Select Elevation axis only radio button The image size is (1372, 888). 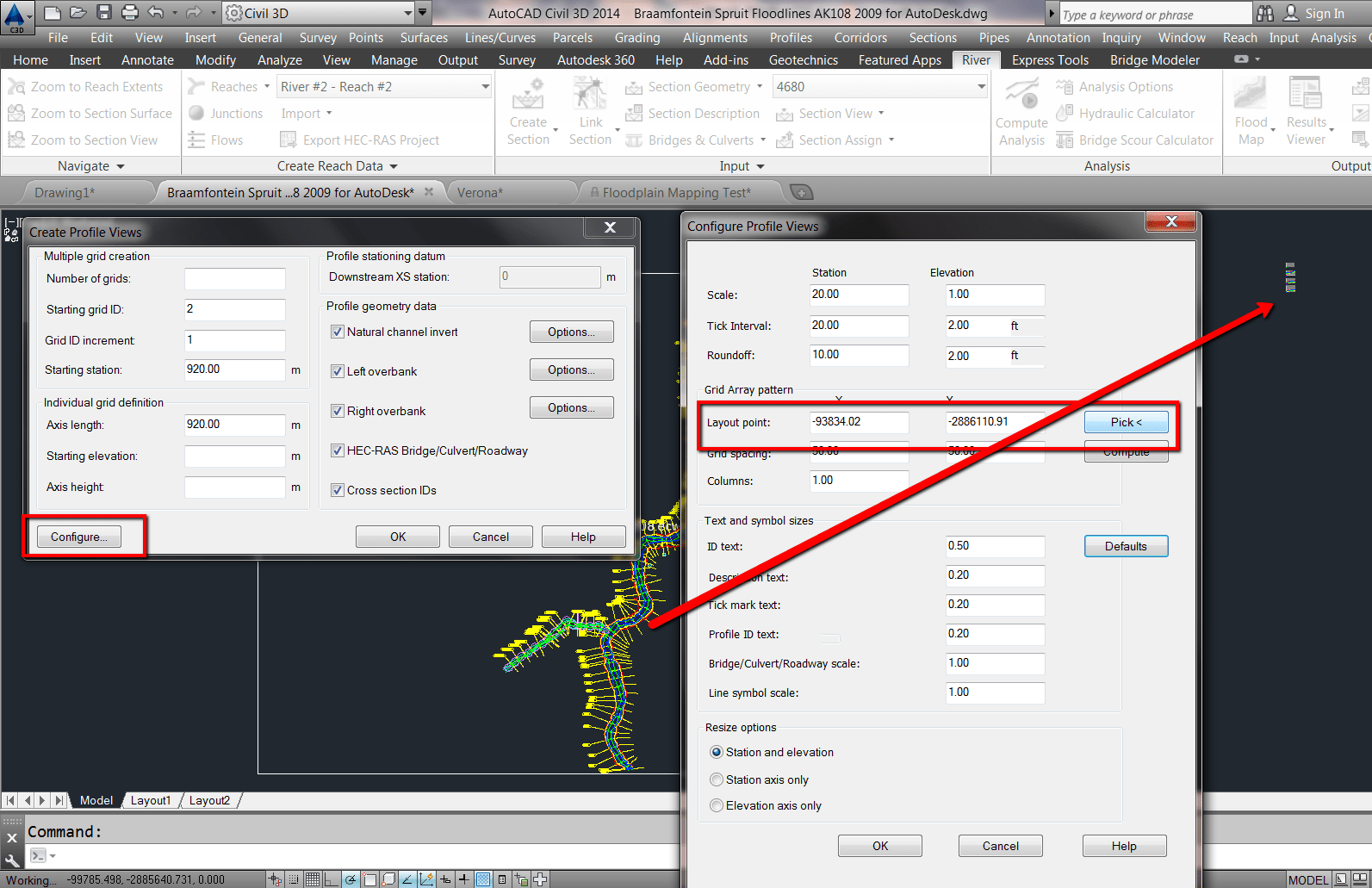716,805
